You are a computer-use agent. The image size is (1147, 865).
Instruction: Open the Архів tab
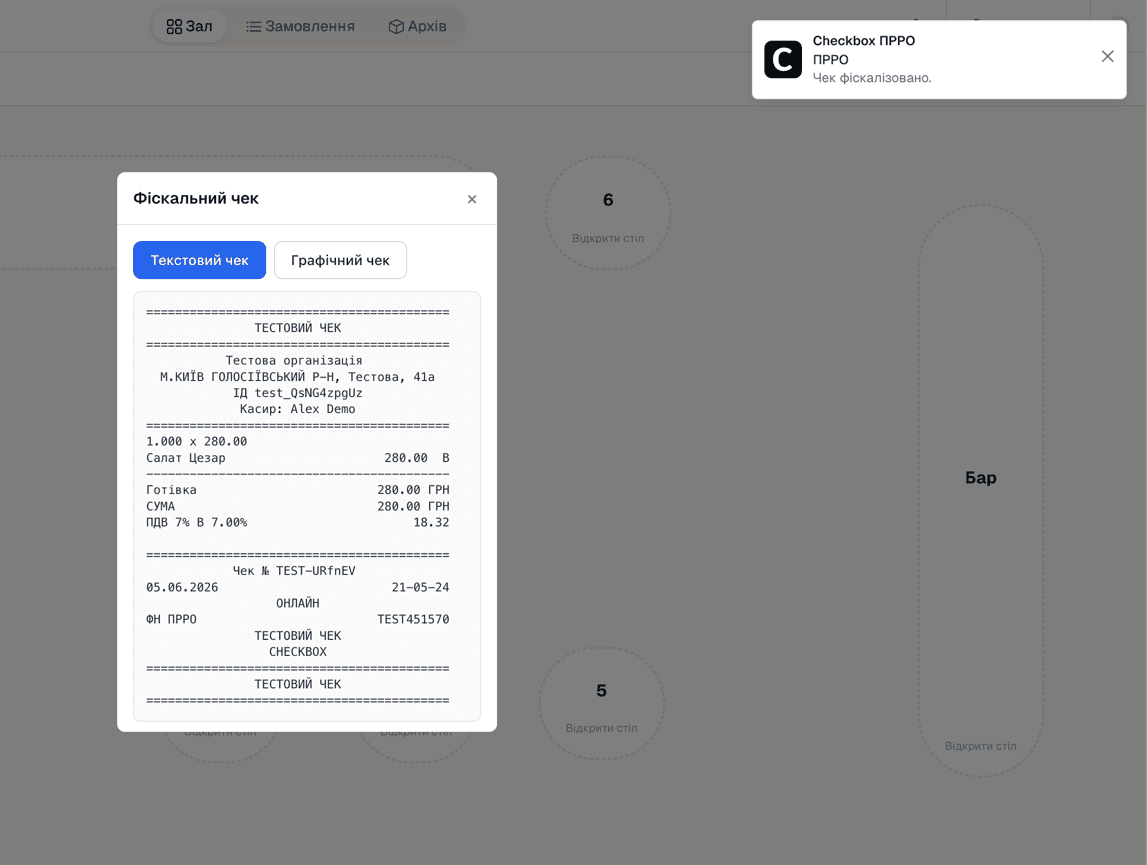418,26
